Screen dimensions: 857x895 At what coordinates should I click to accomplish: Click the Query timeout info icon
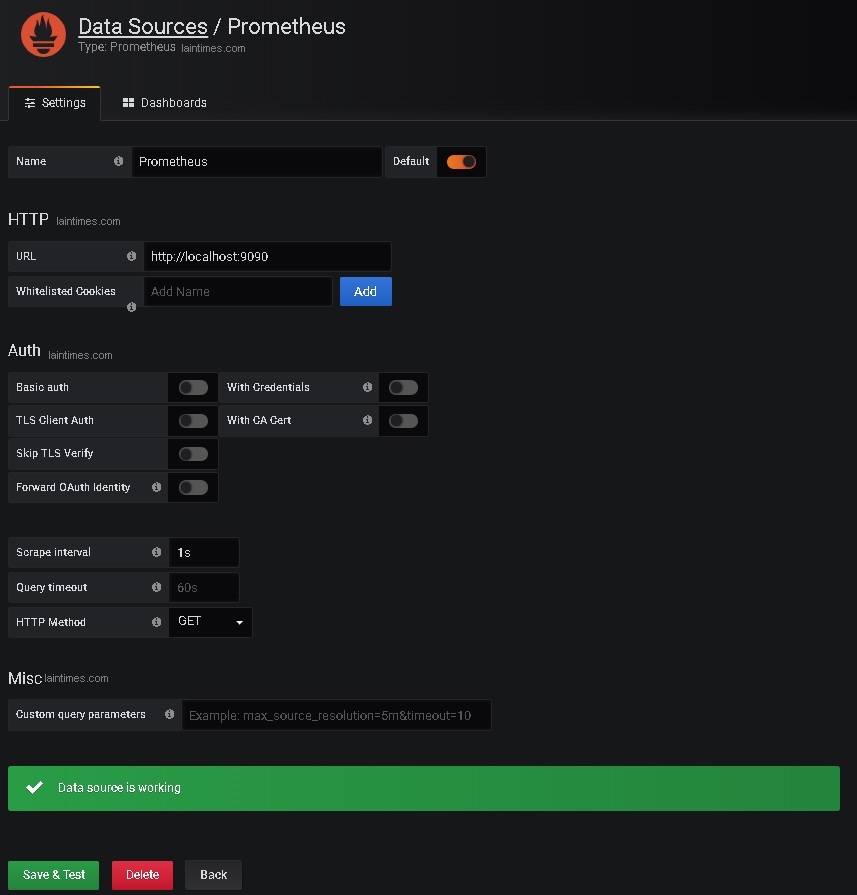[x=156, y=587]
